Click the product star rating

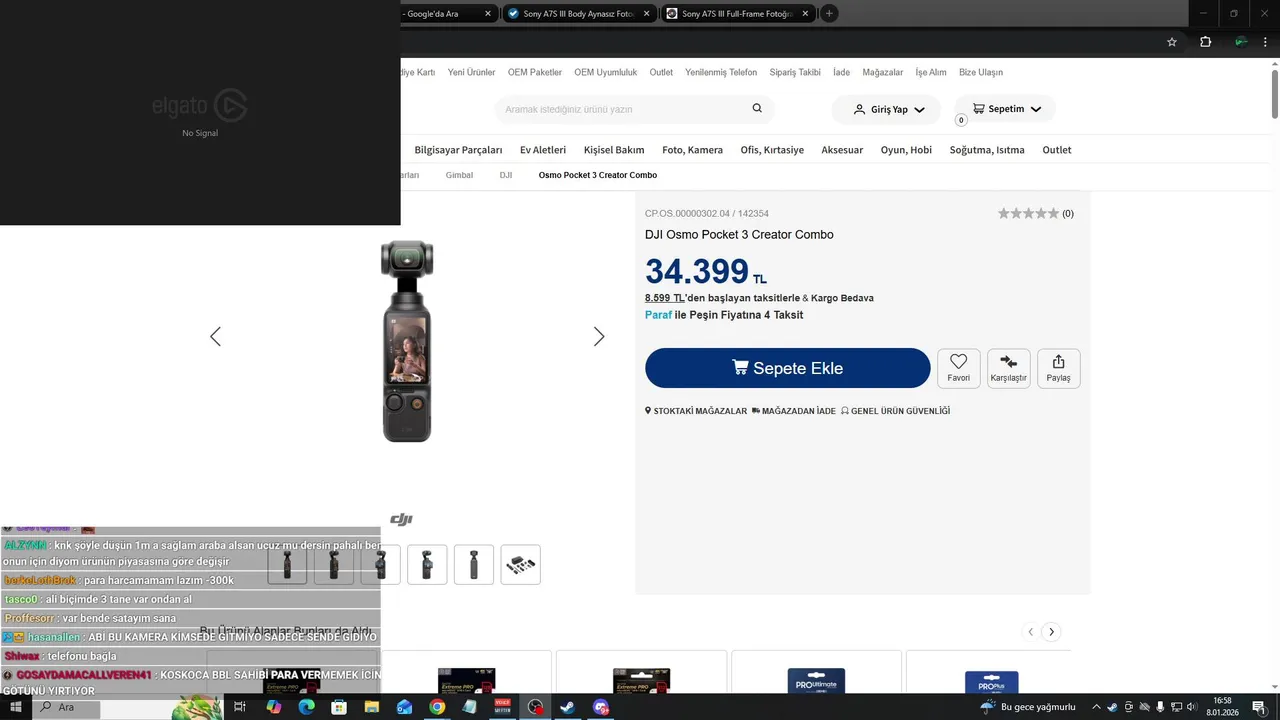tap(1028, 213)
